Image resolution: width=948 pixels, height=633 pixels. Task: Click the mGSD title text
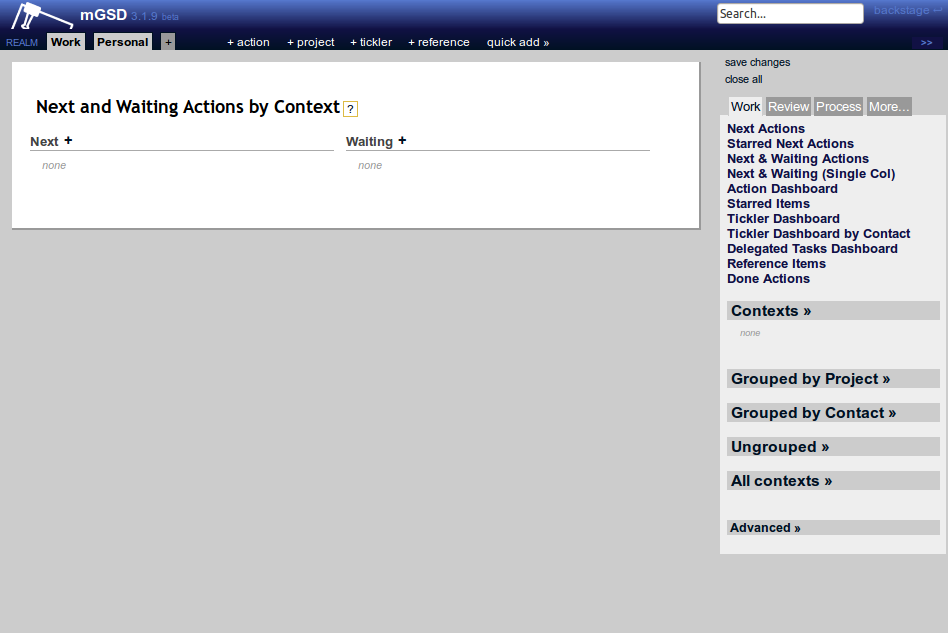coord(103,15)
